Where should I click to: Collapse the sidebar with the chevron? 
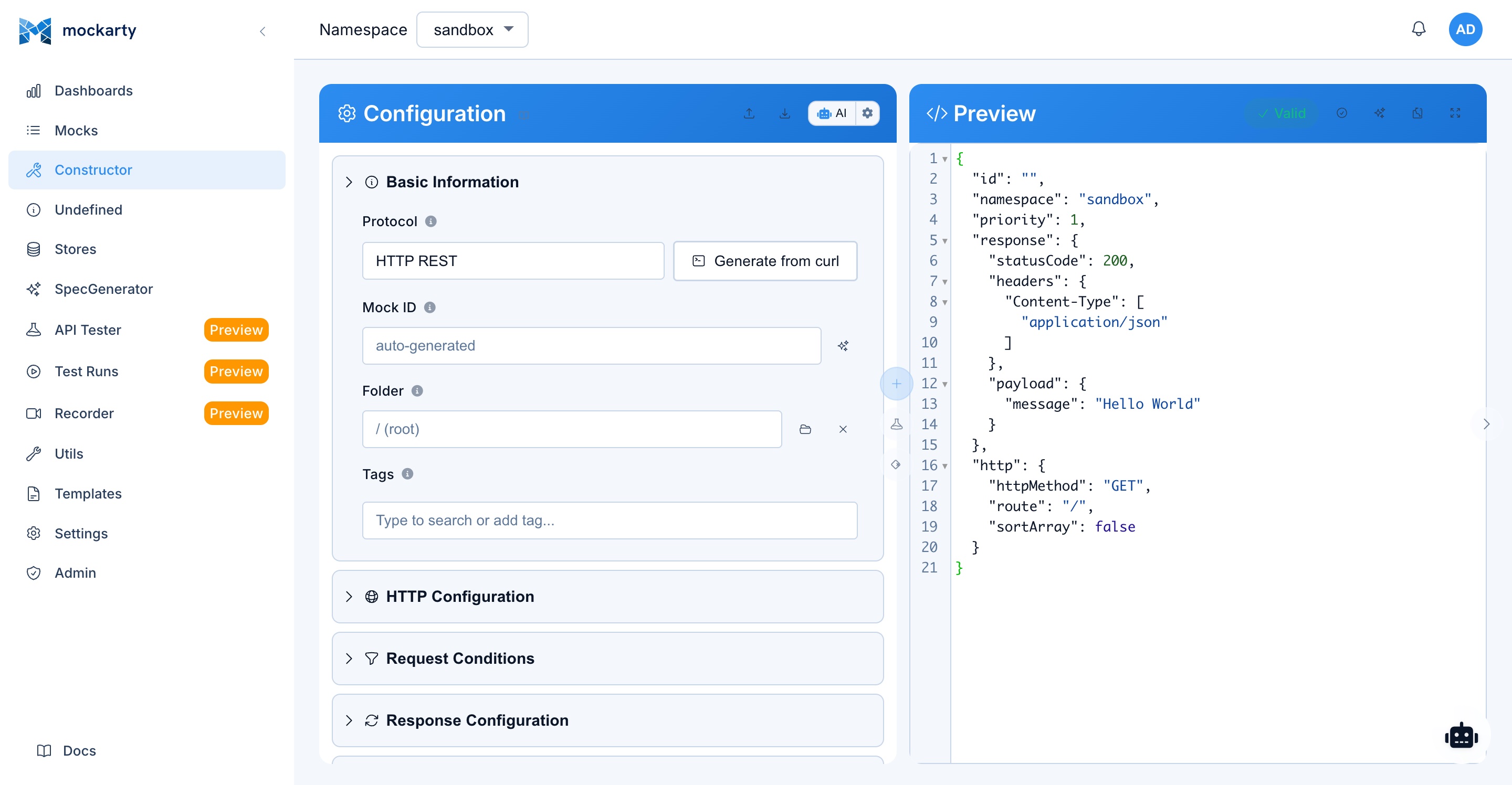click(x=262, y=31)
